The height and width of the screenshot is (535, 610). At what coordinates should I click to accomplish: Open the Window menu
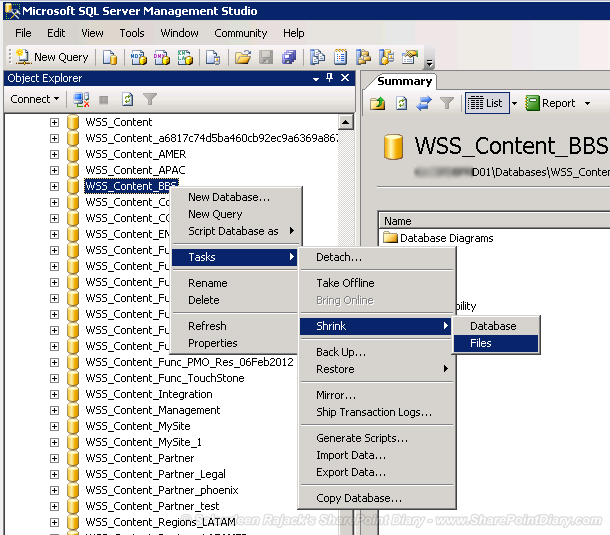click(179, 33)
